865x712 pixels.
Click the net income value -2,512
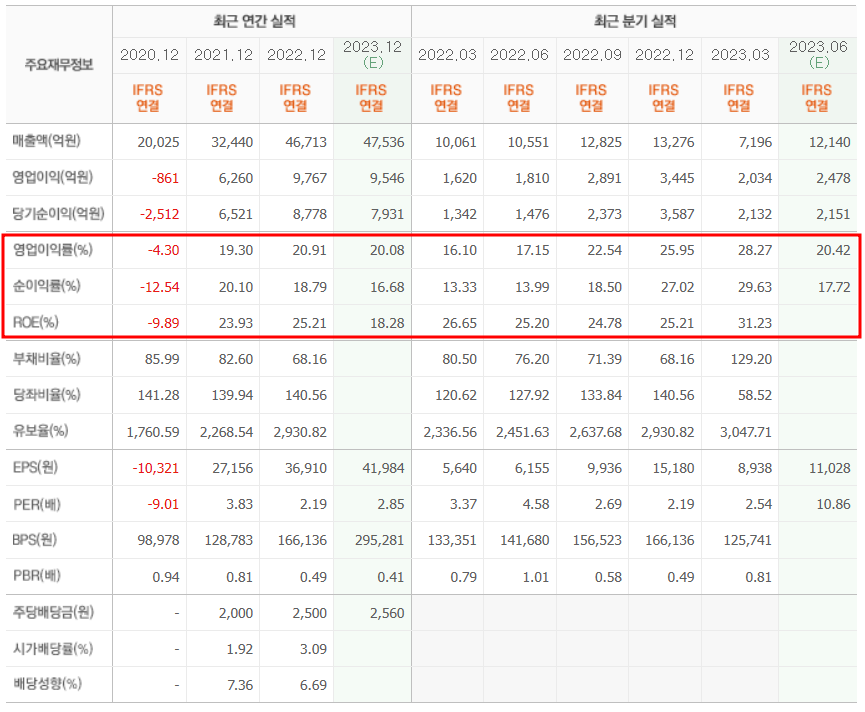click(160, 214)
